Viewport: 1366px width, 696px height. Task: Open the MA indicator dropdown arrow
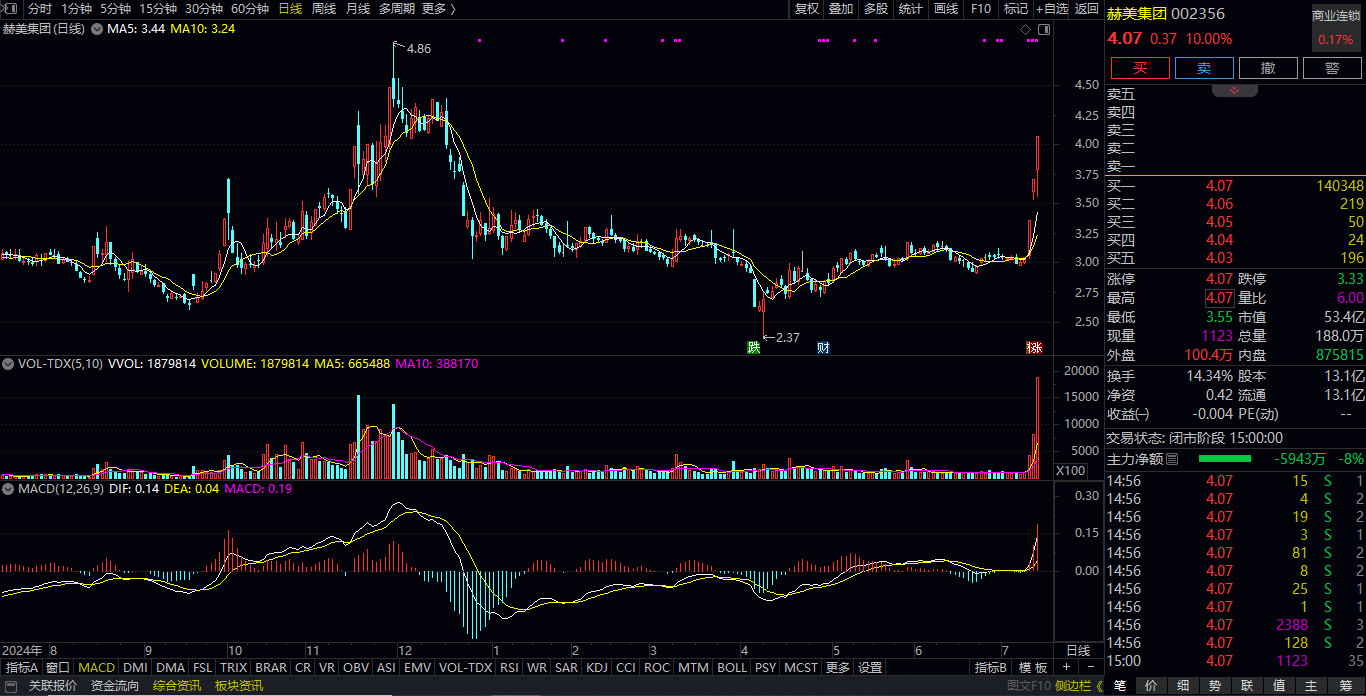pyautogui.click(x=96, y=29)
